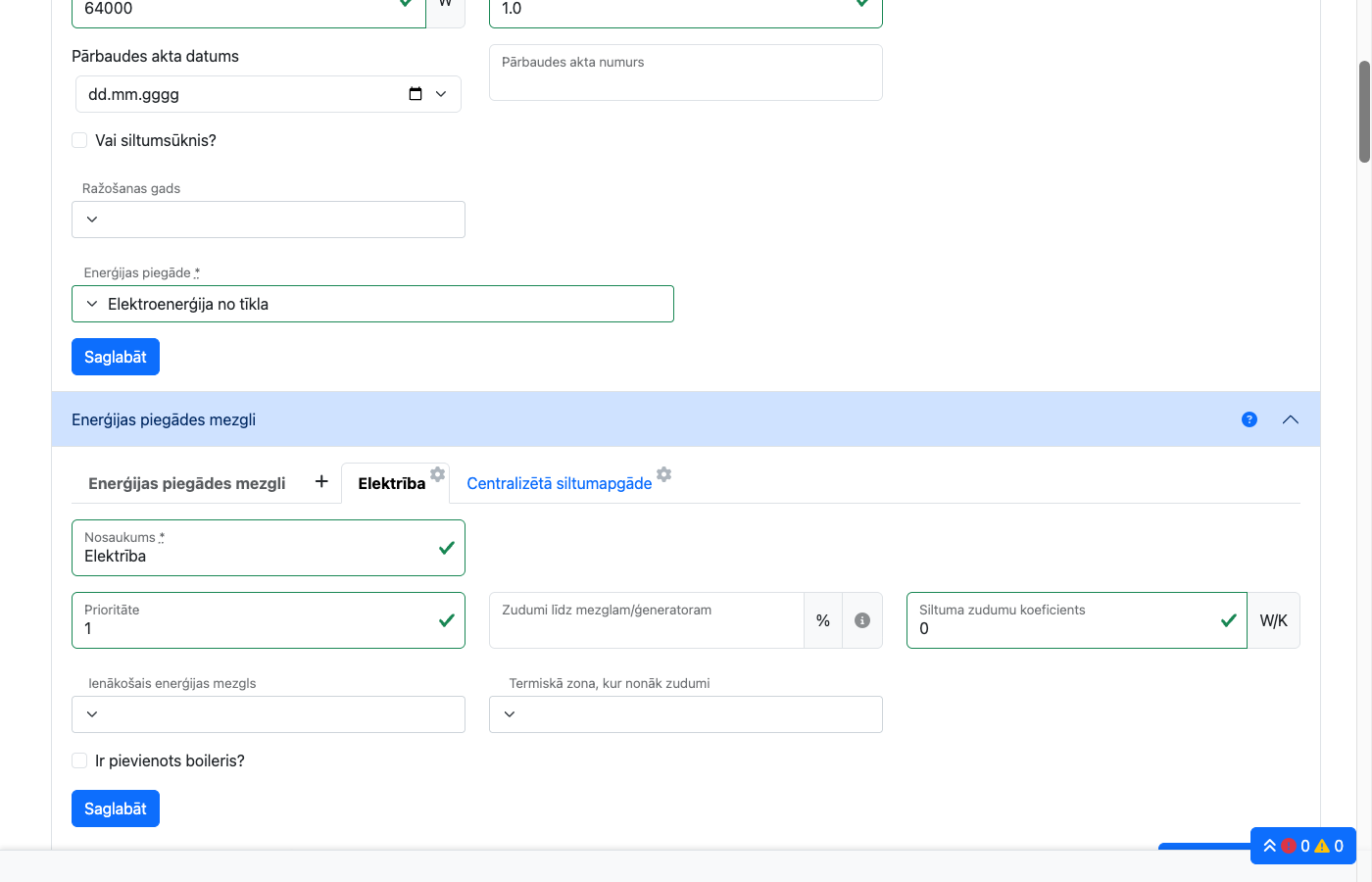Open the Enerģijas piegāde dropdown
Screen dimensions: 1372x882
click(372, 304)
